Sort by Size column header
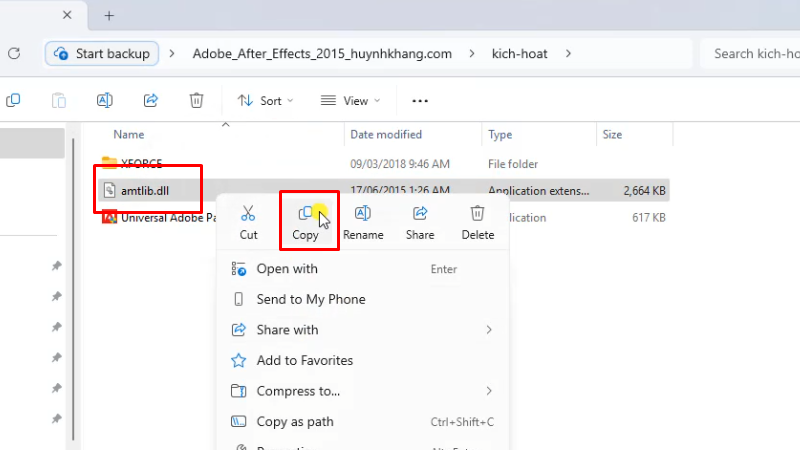 (x=612, y=135)
